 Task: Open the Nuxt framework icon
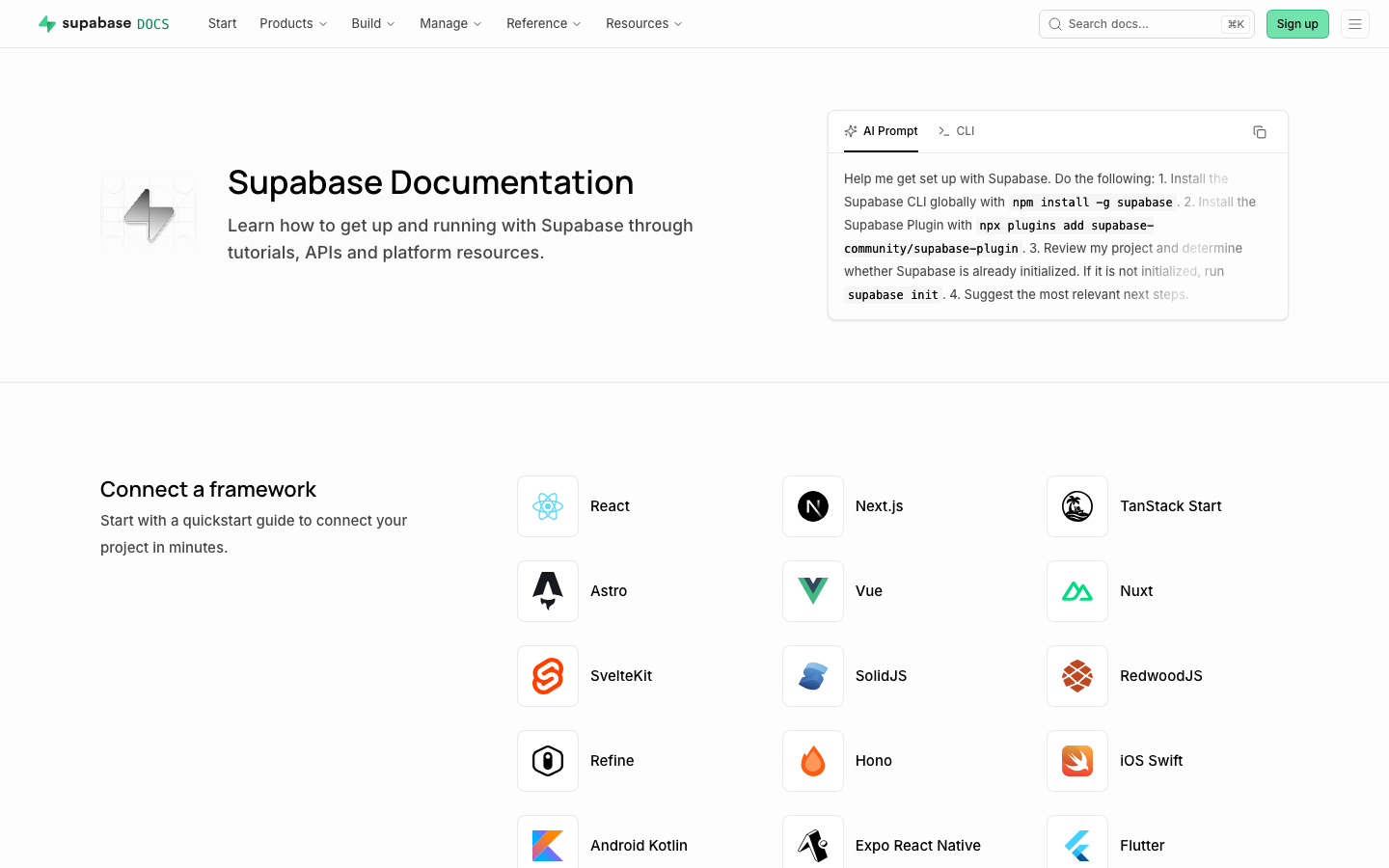1077,591
